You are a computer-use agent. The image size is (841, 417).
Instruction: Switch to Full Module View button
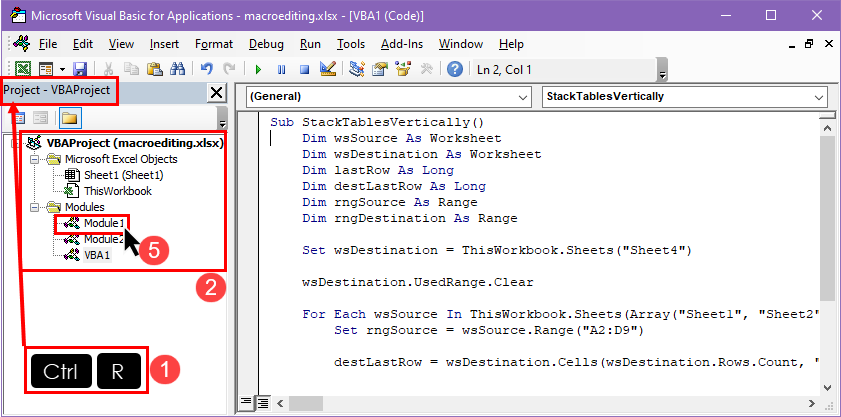click(x=263, y=402)
